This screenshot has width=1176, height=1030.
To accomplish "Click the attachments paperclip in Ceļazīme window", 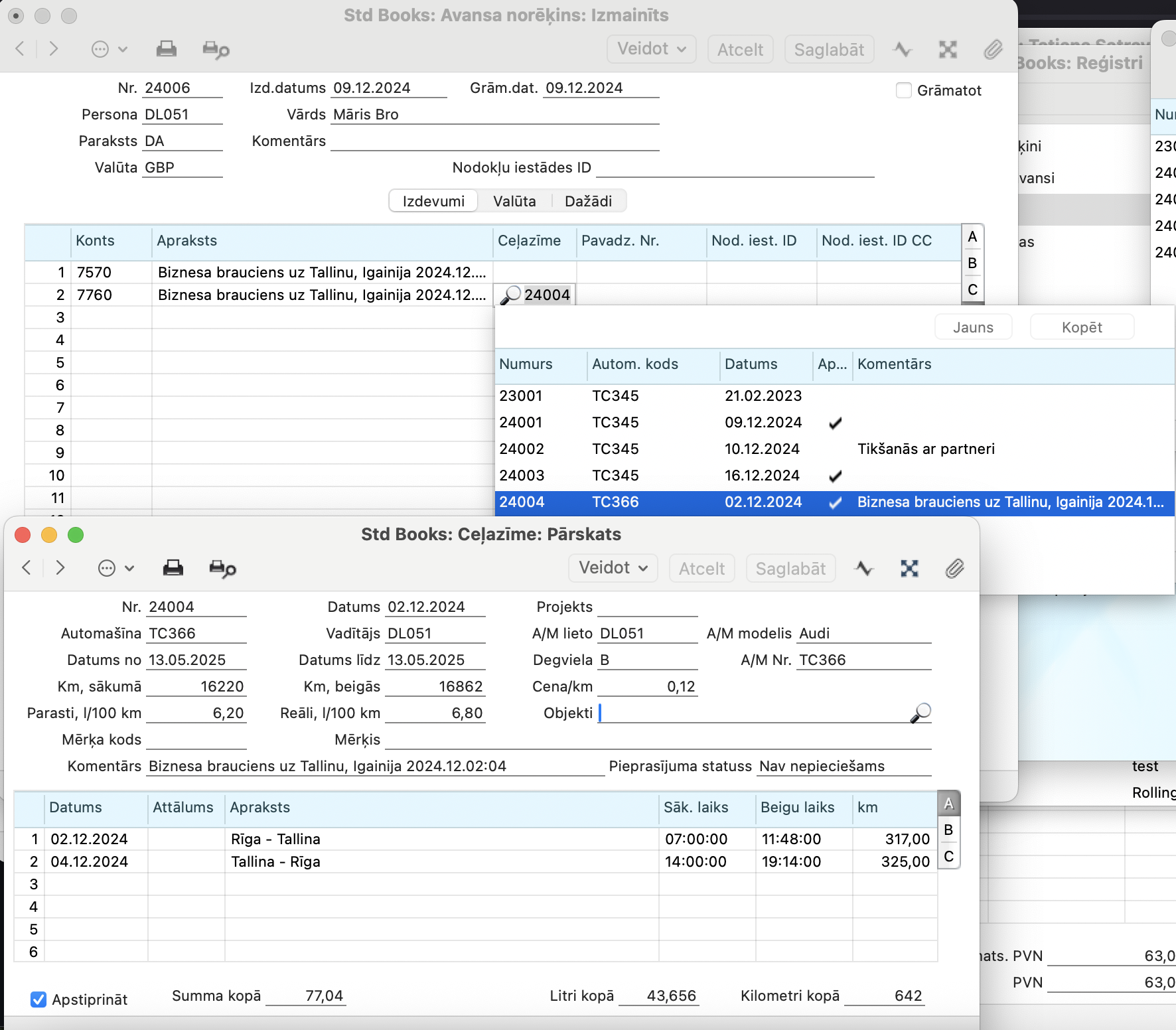I will click(x=954, y=568).
